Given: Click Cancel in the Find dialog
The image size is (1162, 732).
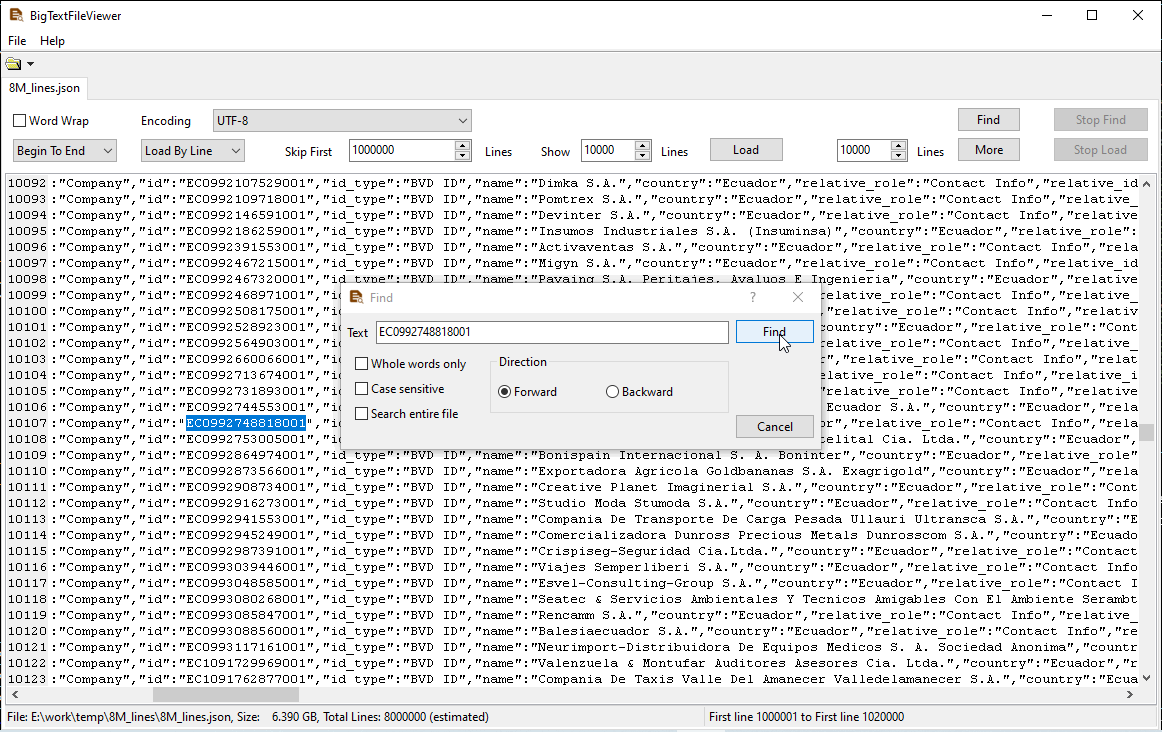Looking at the screenshot, I should point(774,427).
